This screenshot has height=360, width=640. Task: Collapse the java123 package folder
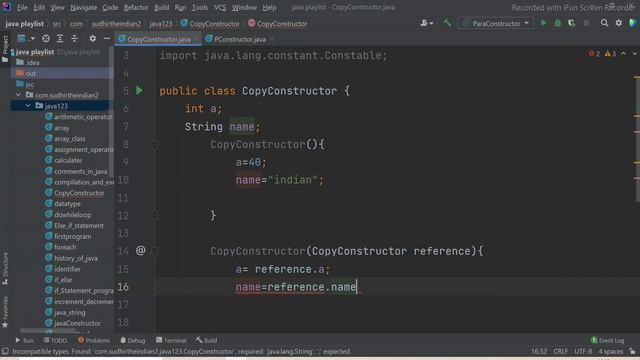point(28,106)
